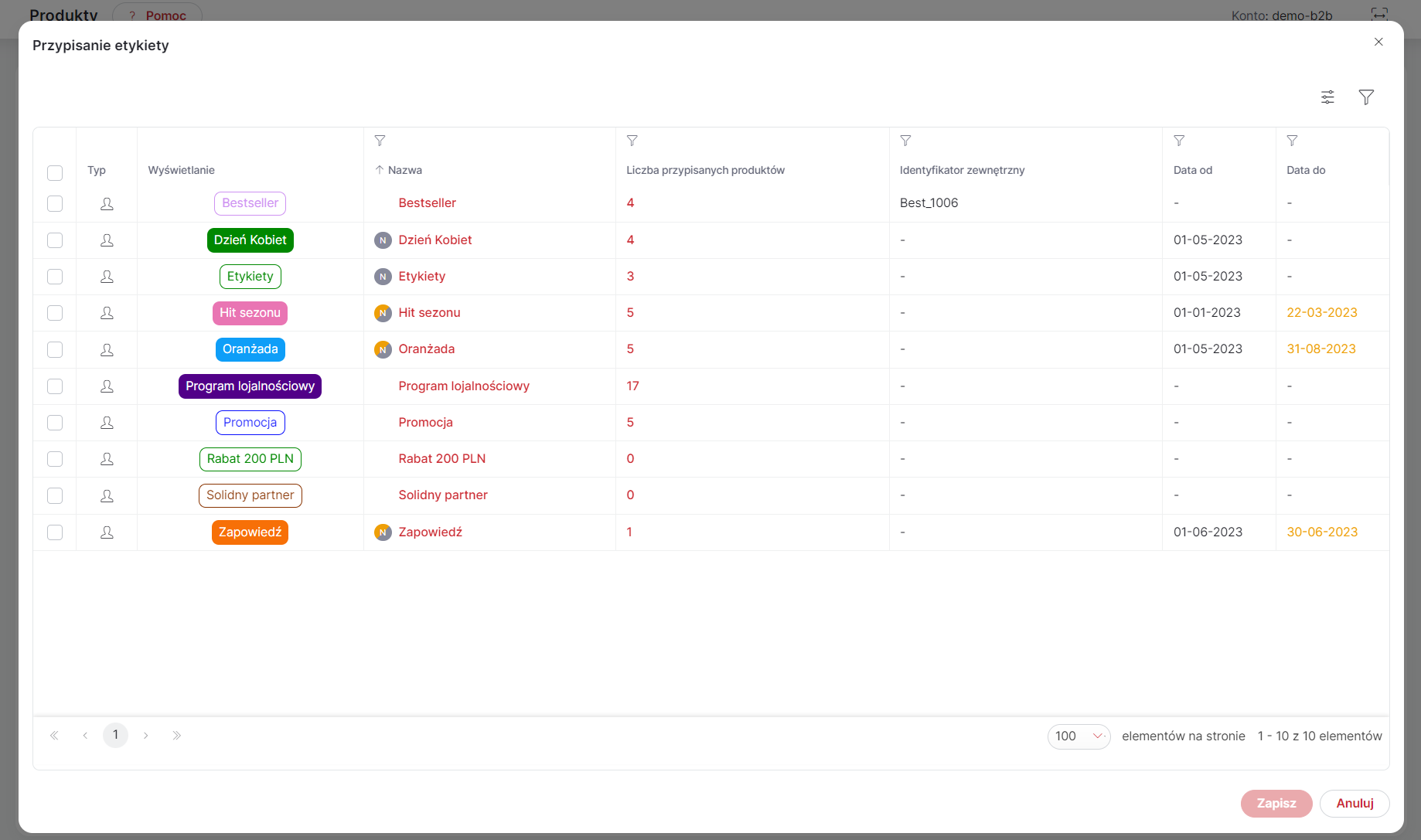
Task: Click the Zapisz button
Action: coord(1276,804)
